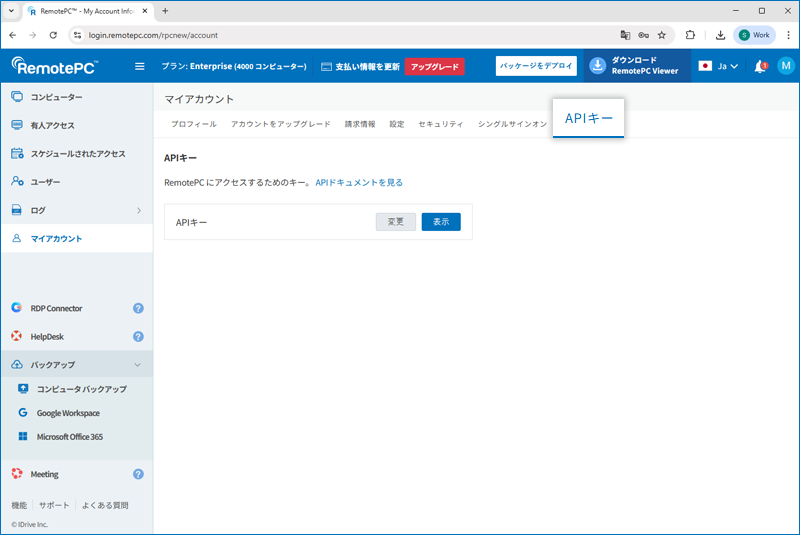Click the red アップグレード button
Image resolution: width=800 pixels, height=535 pixels.
tap(435, 66)
